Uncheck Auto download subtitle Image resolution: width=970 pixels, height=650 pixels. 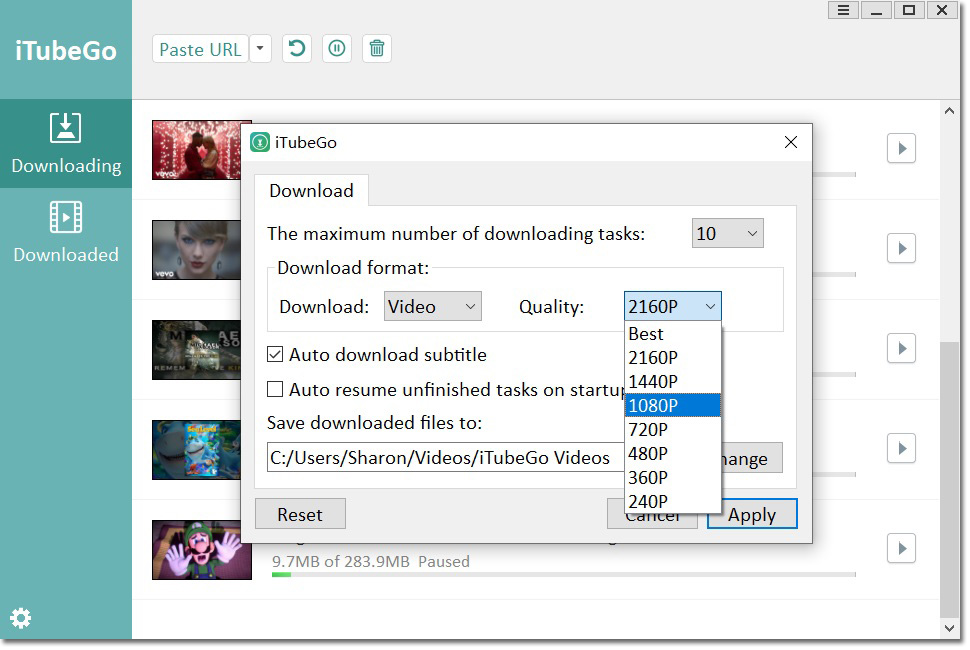(275, 354)
